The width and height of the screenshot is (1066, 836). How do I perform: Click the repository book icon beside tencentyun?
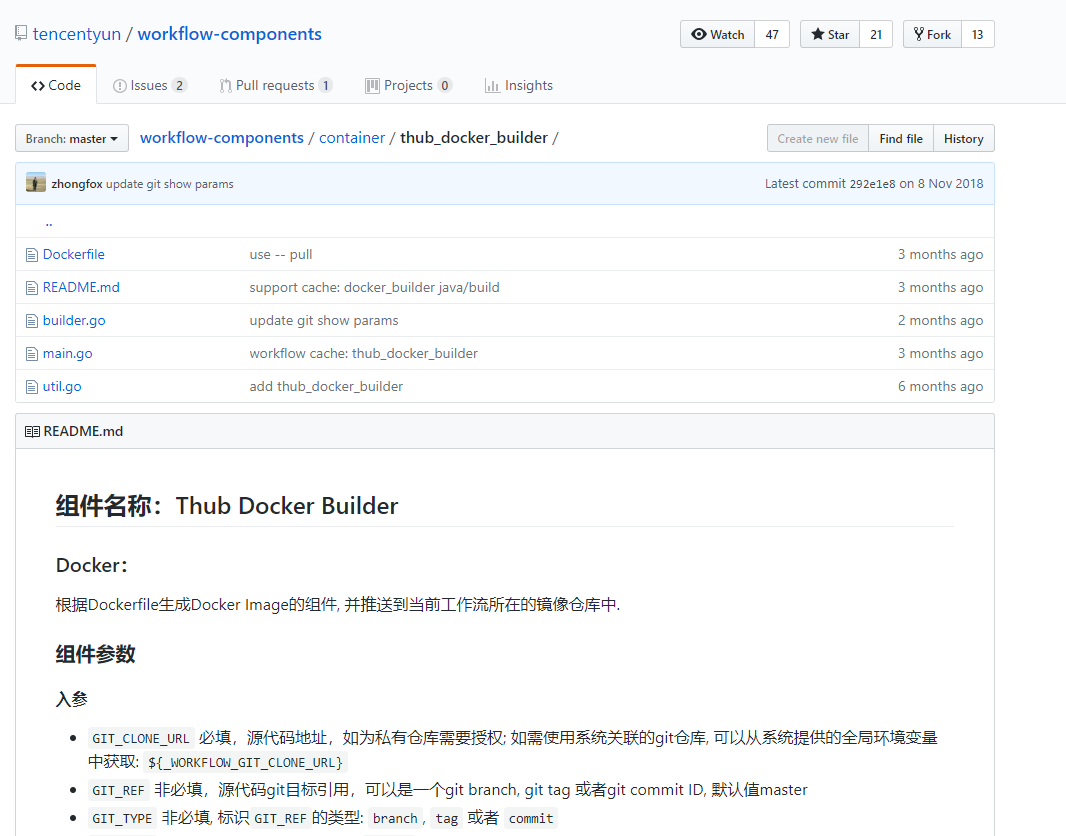(x=21, y=33)
